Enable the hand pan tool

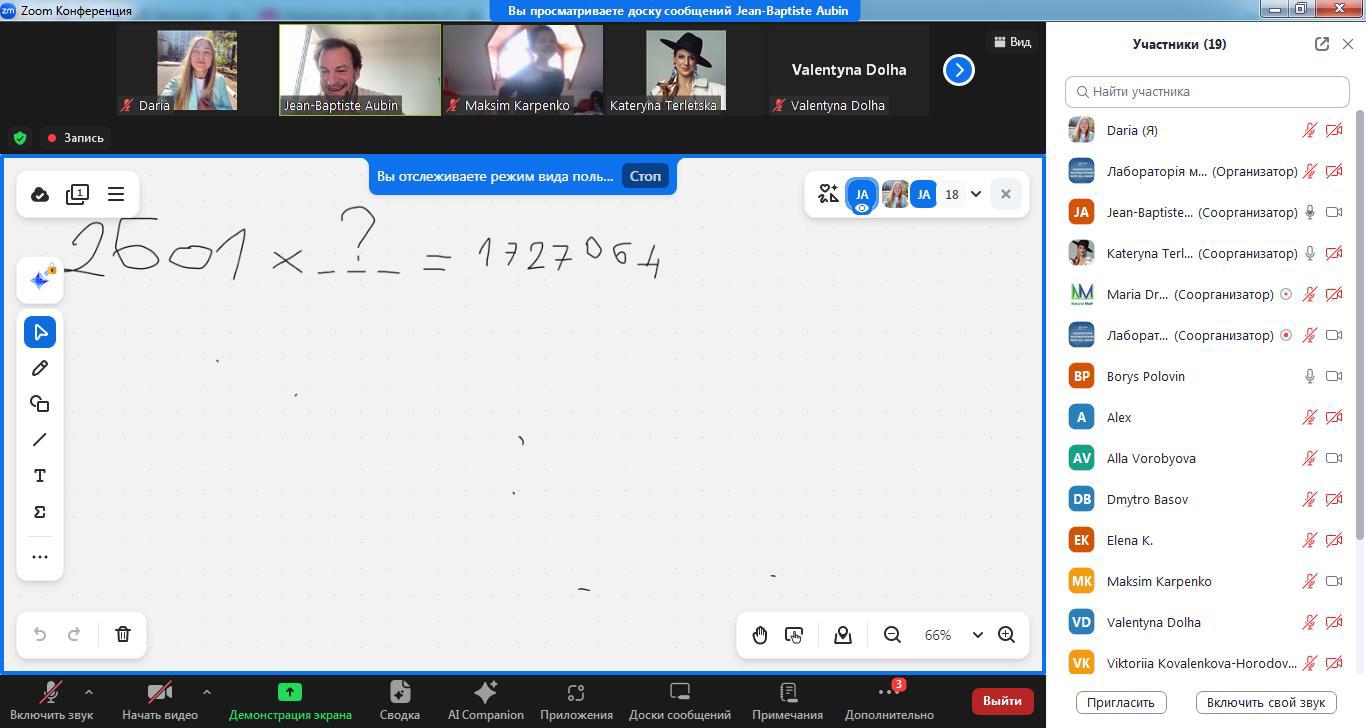760,635
